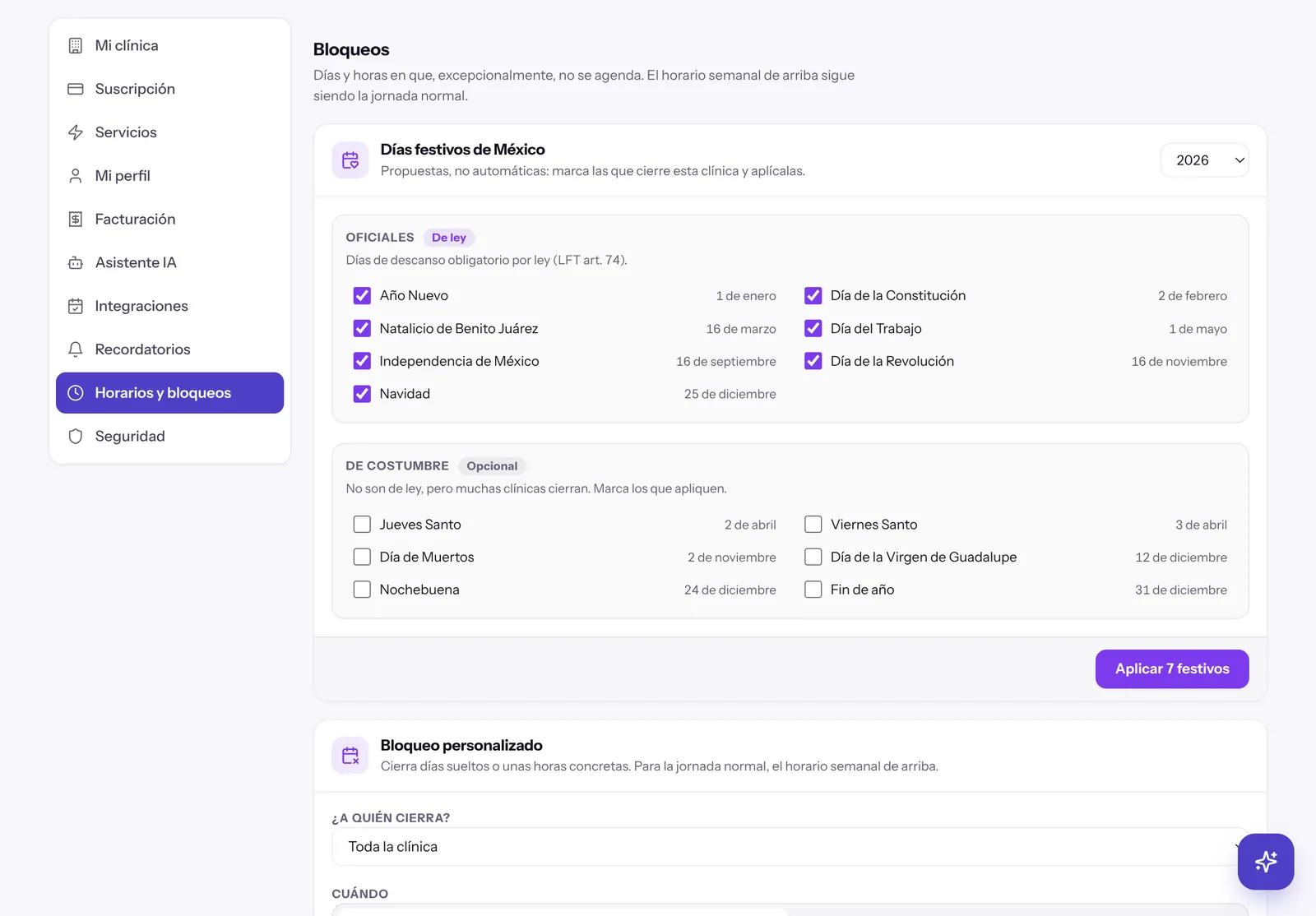The image size is (1316, 916).
Task: Open the Seguridad section
Action: pos(169,436)
